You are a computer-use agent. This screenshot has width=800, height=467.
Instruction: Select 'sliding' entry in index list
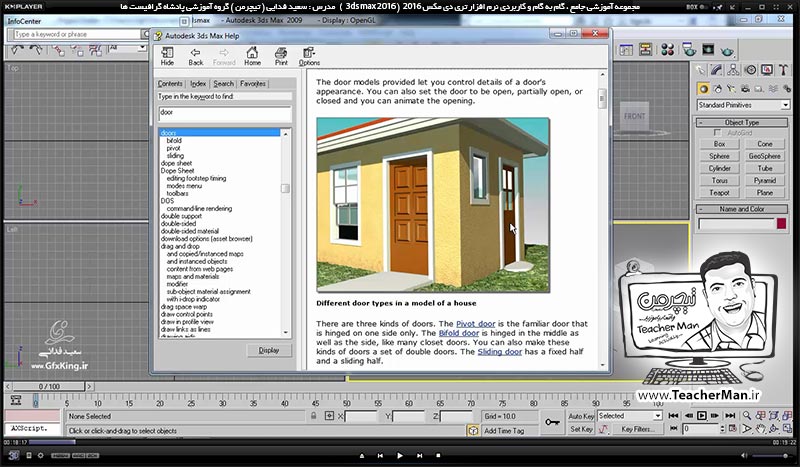tap(175, 156)
